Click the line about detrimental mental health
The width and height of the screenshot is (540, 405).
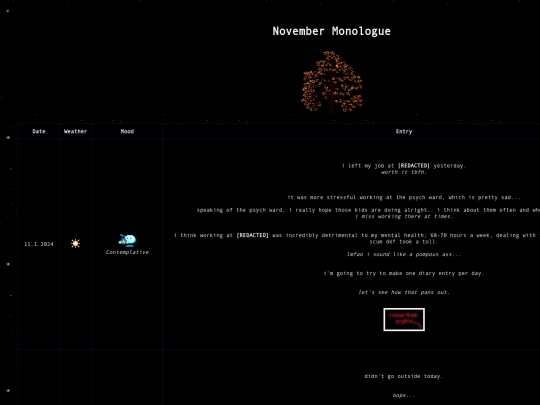357,235
